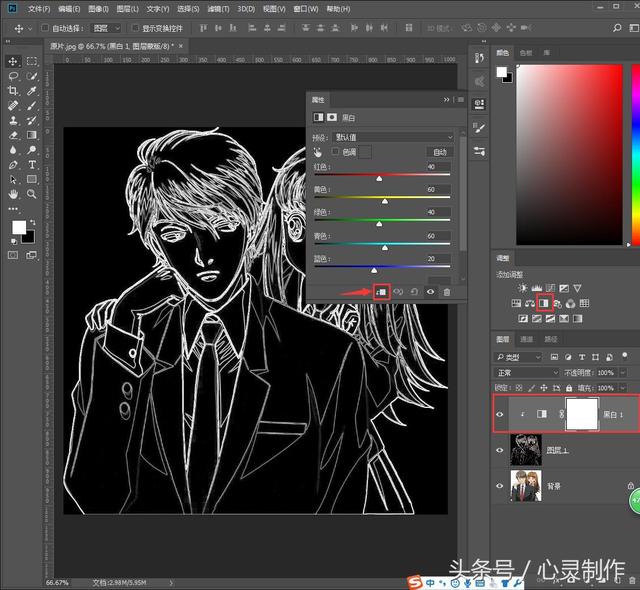Click the reset adjustment defaults icon
The image size is (640, 590).
coord(414,292)
